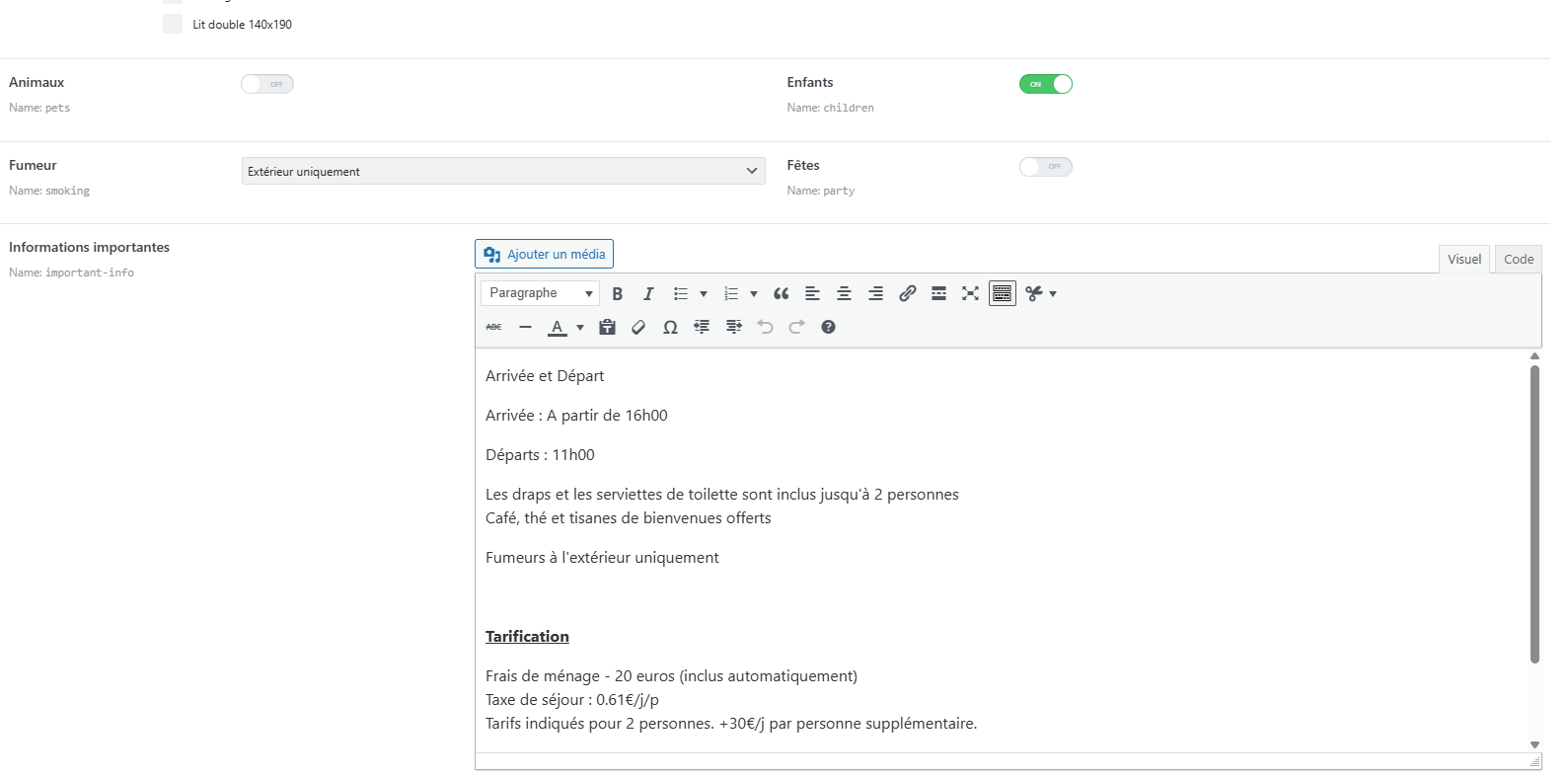Switch to the Code editor tab

pyautogui.click(x=1518, y=259)
